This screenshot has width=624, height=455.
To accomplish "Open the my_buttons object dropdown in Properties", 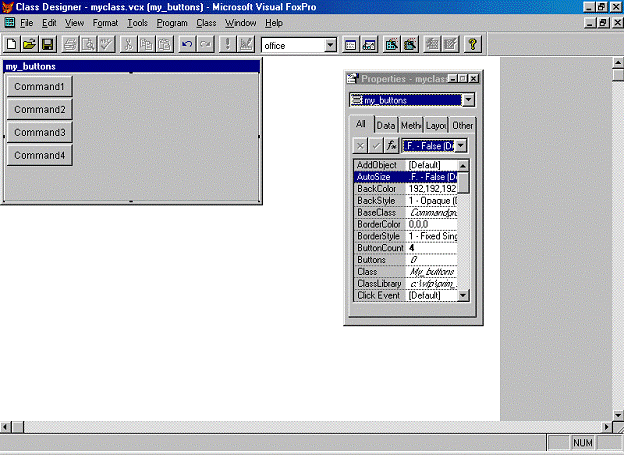I will pos(469,100).
